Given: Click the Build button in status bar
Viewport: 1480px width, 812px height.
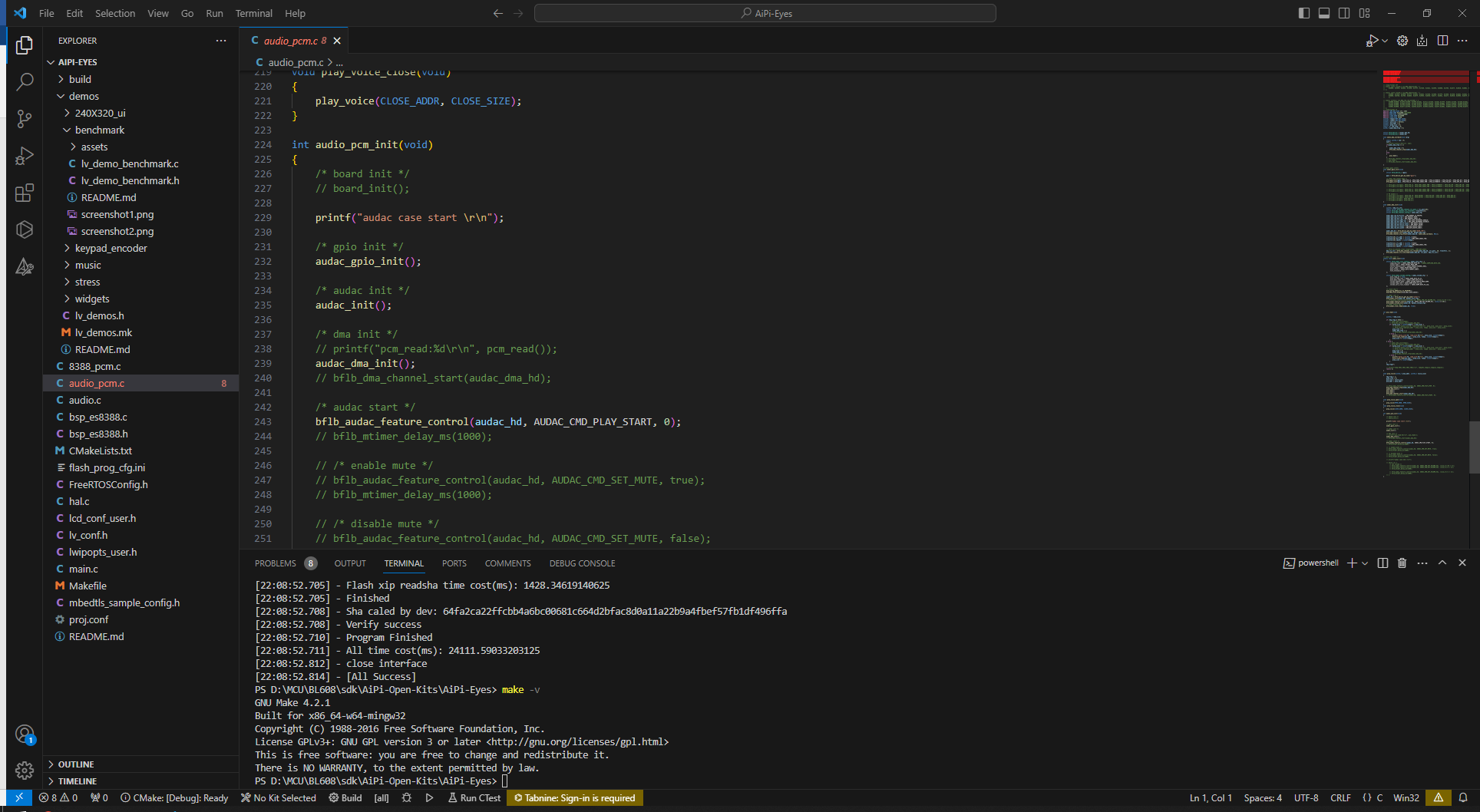Looking at the screenshot, I should [345, 798].
